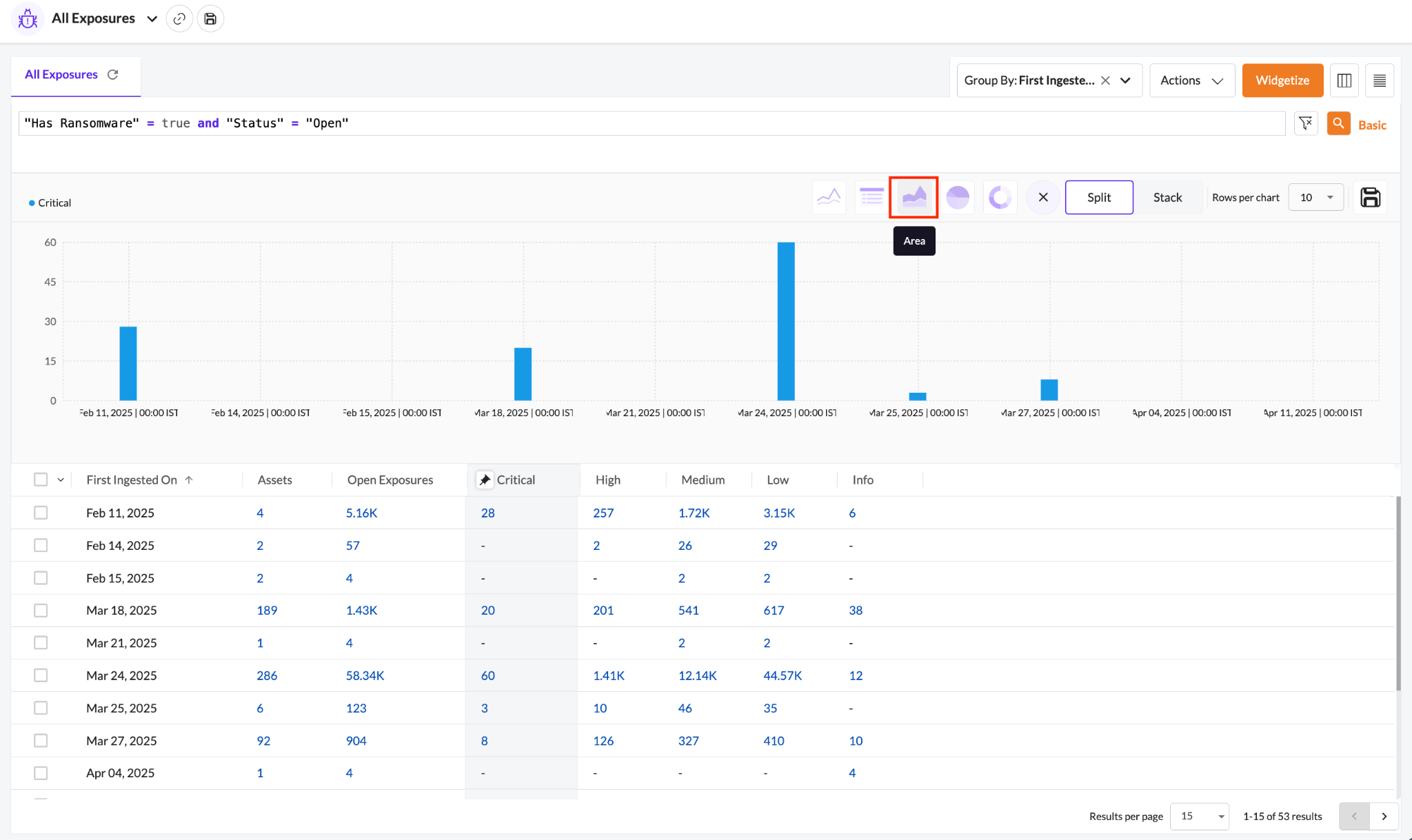The height and width of the screenshot is (840, 1412).
Task: Open Rows per chart dropdown
Action: [x=1315, y=198]
